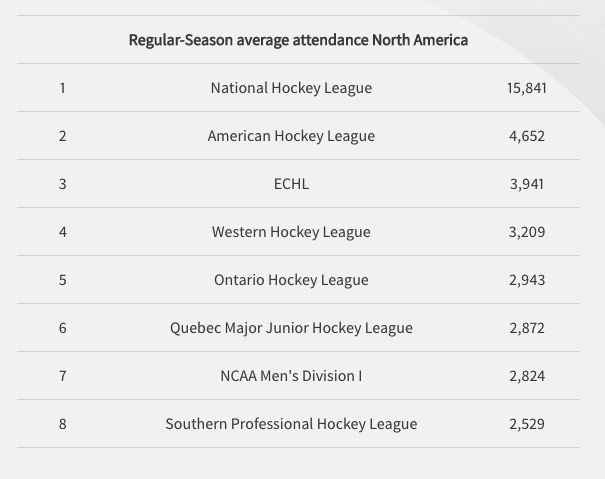This screenshot has height=479, width=605.
Task: Select NCAA Men's Division I row
Action: [298, 376]
